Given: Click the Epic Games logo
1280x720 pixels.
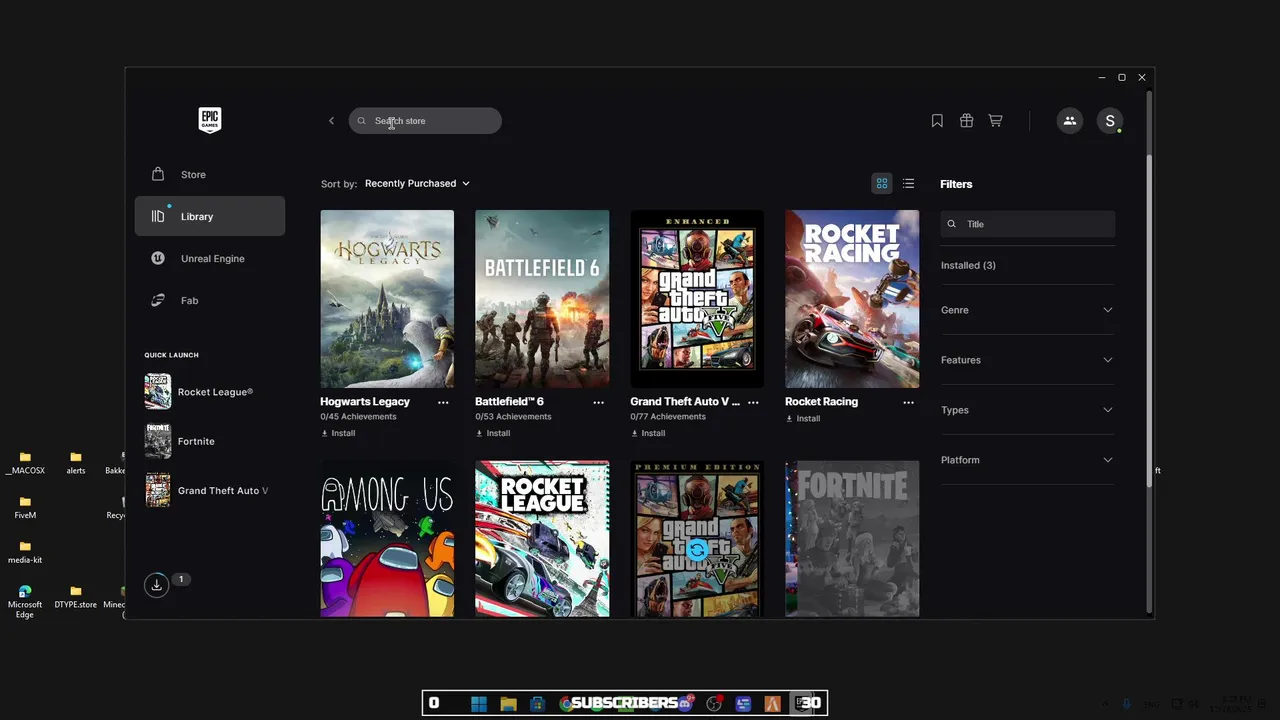Looking at the screenshot, I should coord(209,120).
